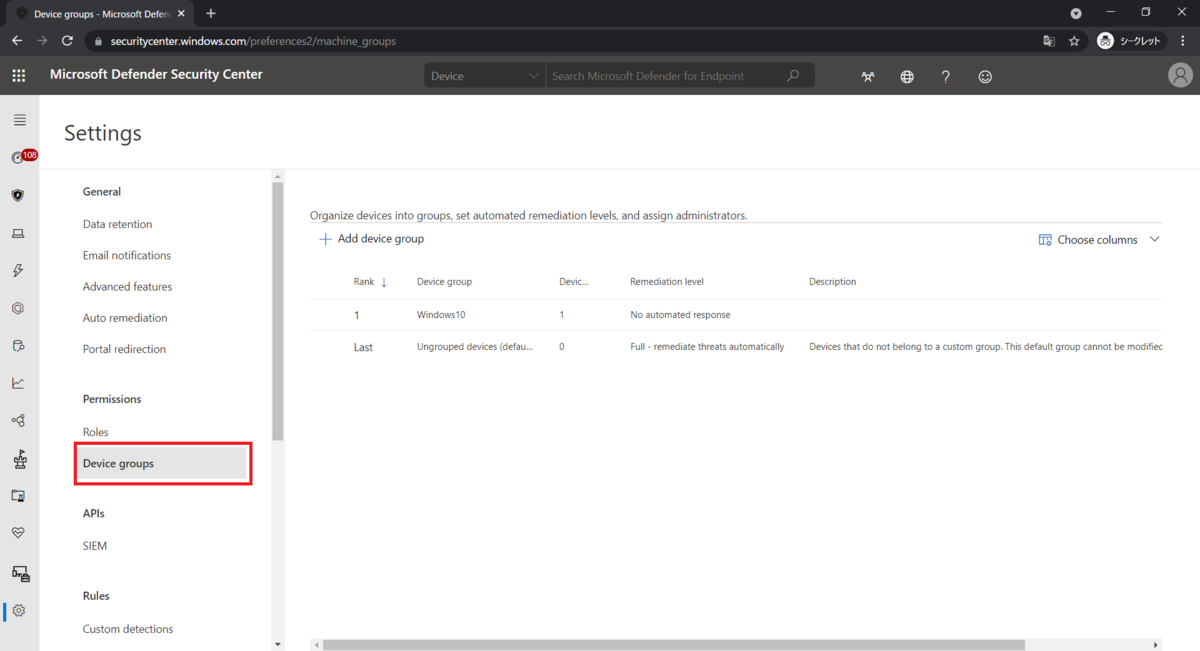Open the Service health heart icon
Screen dimensions: 1200x651
(18, 533)
